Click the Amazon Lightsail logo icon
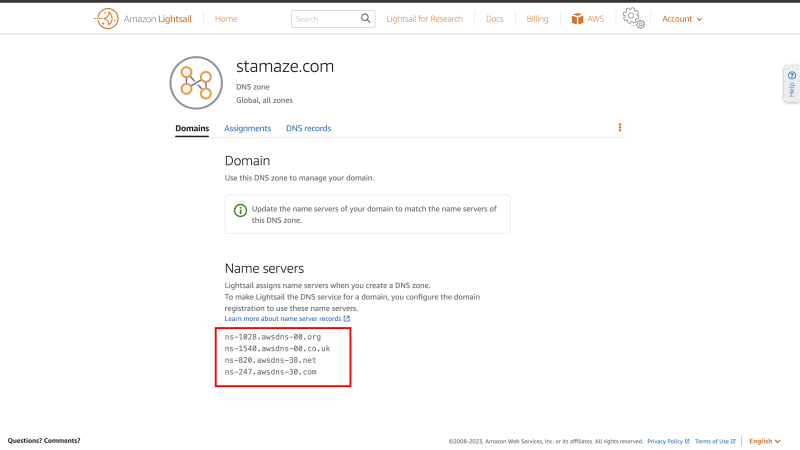 [107, 19]
